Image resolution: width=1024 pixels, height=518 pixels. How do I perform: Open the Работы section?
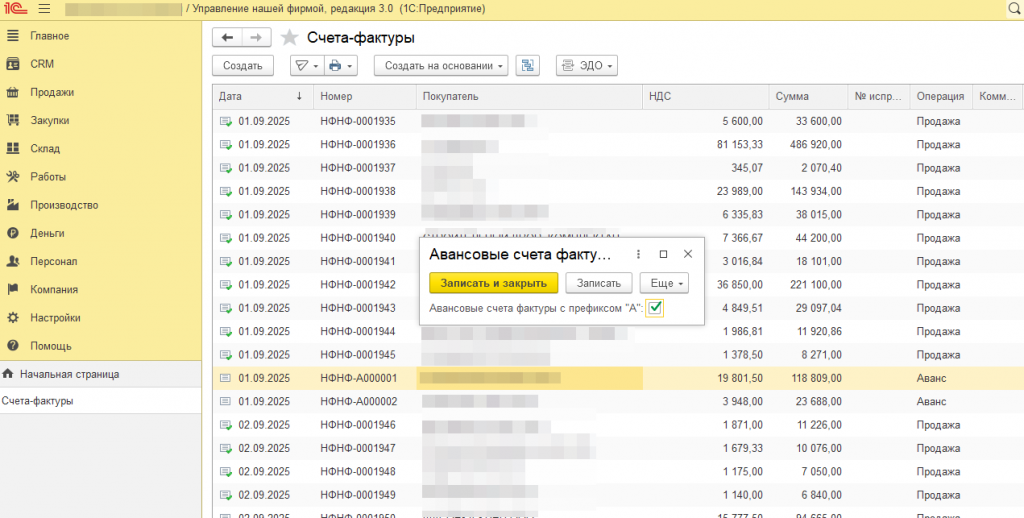48,176
